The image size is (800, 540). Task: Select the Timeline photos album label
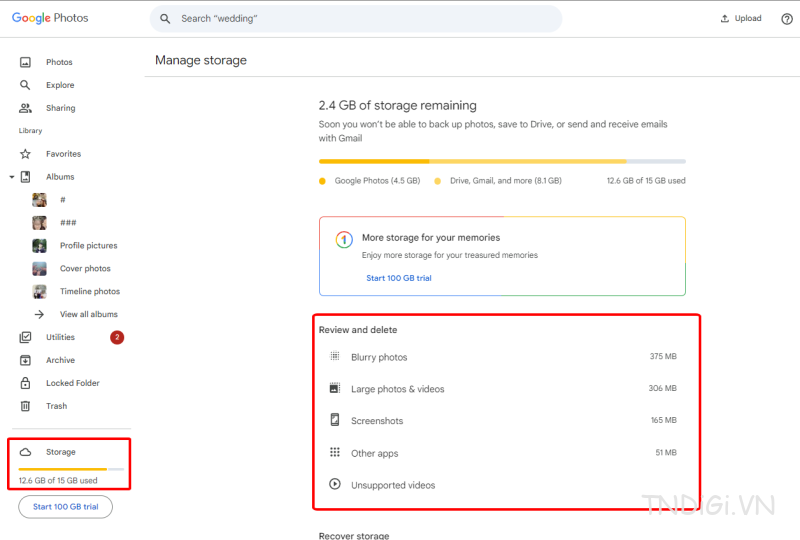coord(90,291)
